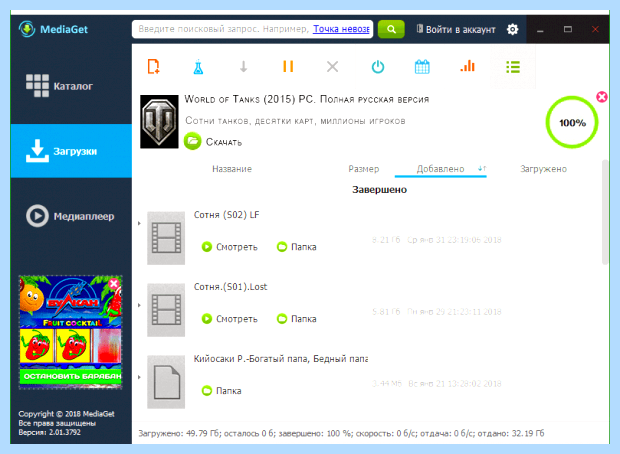
Task: Sort by Добавлено column
Action: [440, 169]
